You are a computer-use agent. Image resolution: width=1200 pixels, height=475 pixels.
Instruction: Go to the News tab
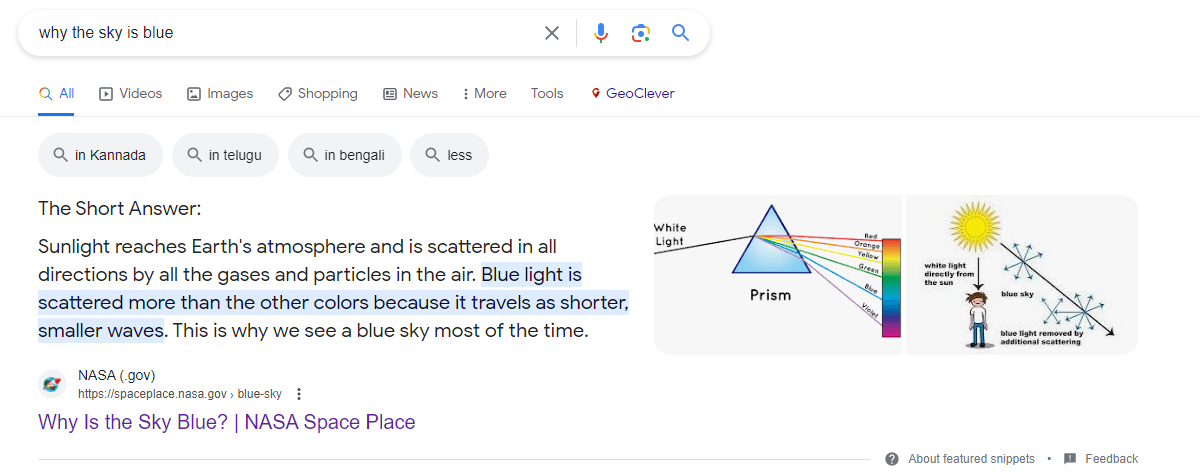(411, 93)
